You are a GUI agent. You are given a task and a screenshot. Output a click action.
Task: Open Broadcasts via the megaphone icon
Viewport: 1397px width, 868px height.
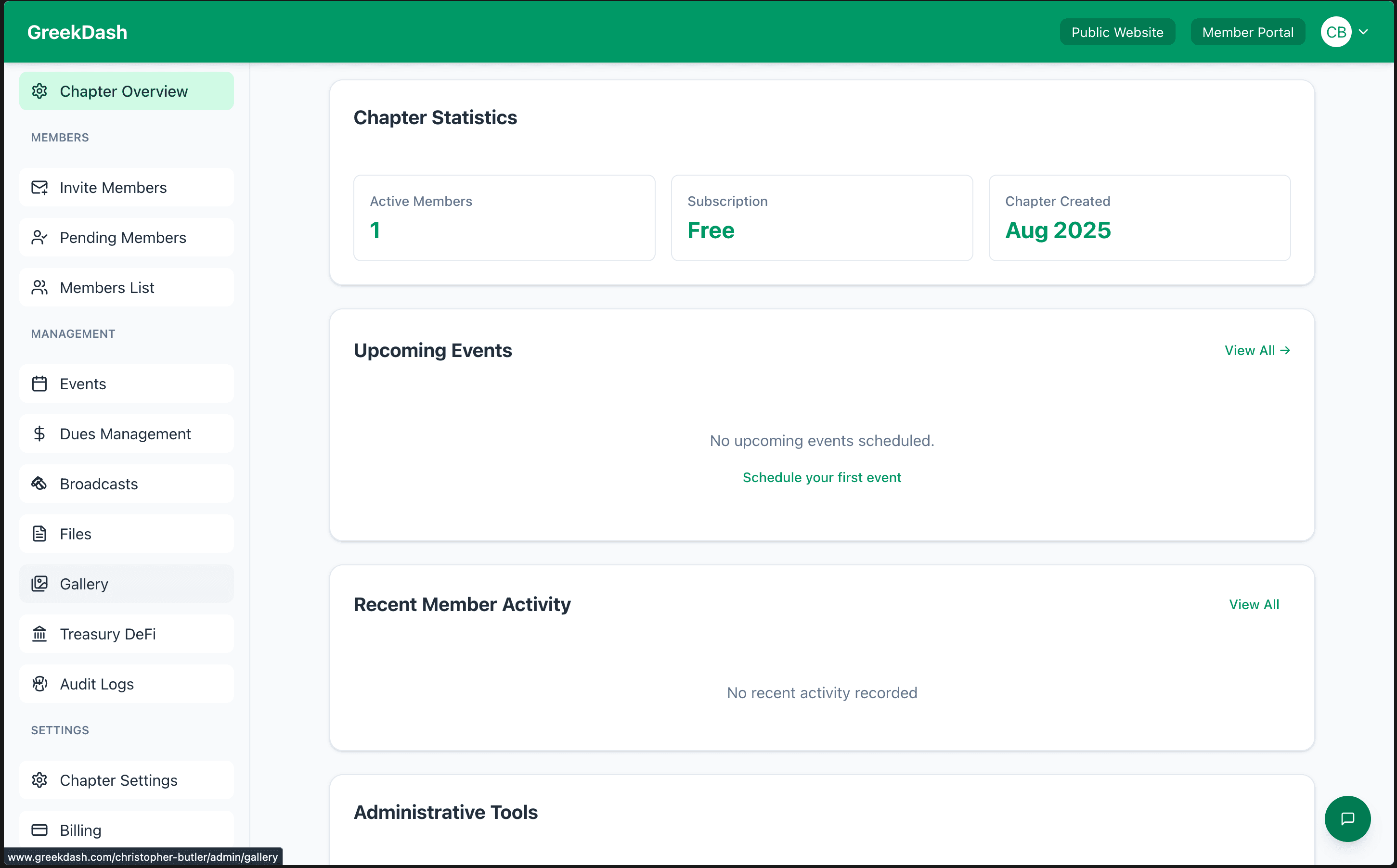39,484
